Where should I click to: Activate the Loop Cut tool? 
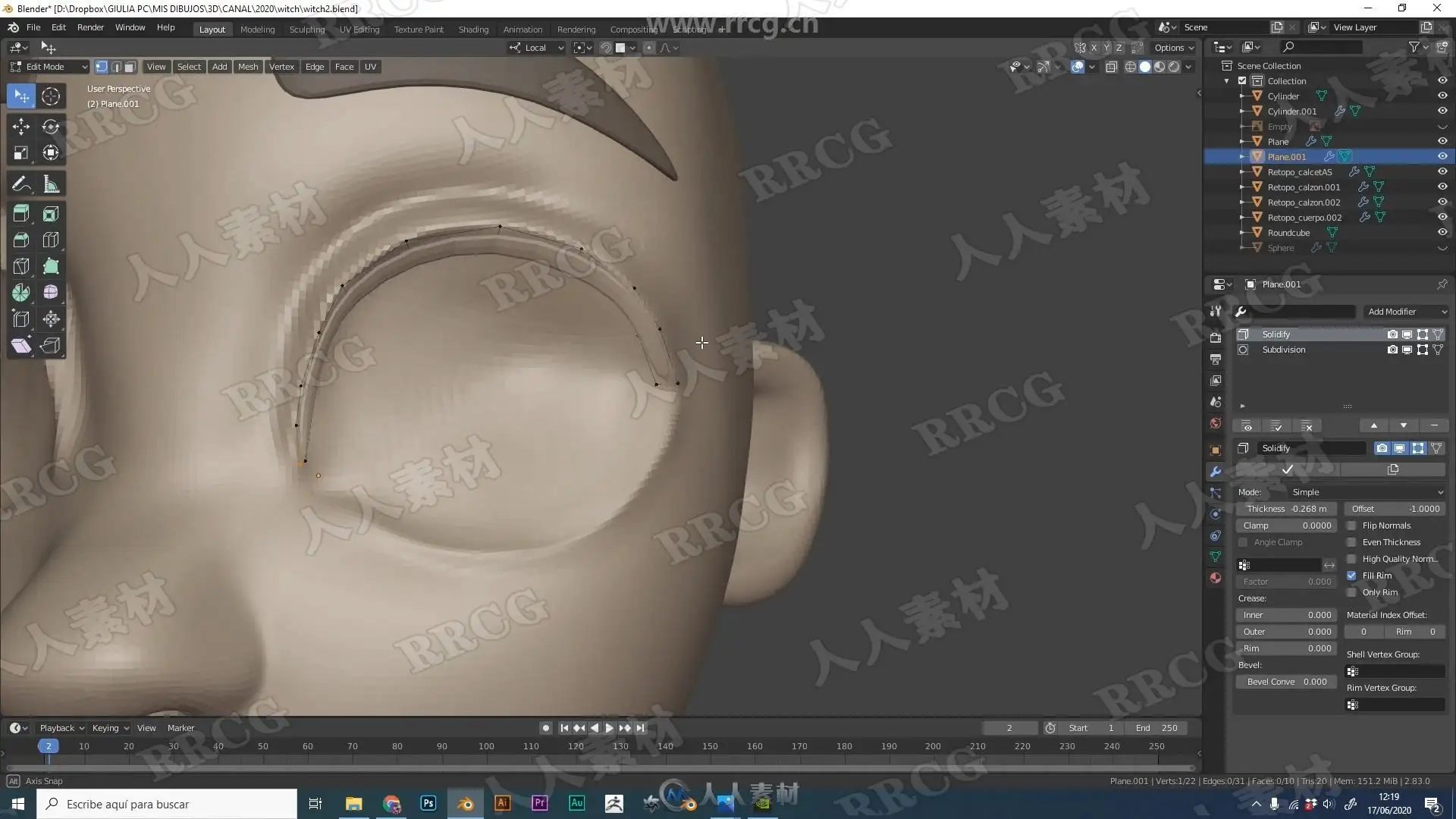(51, 240)
